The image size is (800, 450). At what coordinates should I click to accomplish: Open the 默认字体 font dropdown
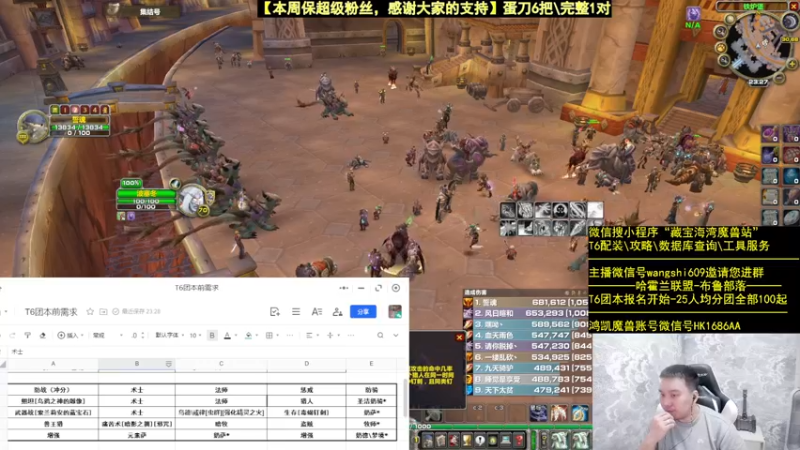tap(169, 335)
